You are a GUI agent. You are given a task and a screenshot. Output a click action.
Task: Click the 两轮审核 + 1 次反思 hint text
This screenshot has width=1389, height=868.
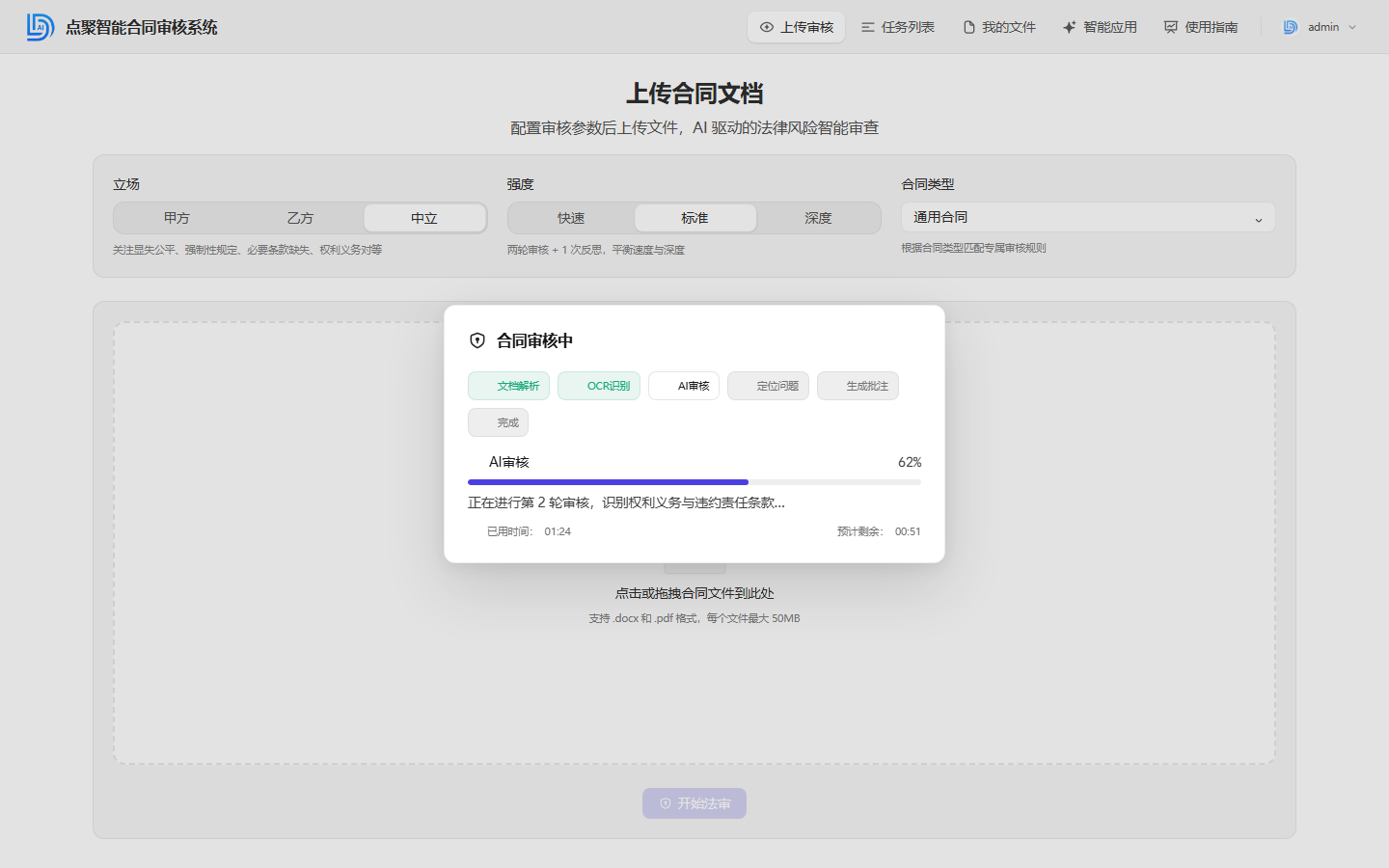click(596, 250)
